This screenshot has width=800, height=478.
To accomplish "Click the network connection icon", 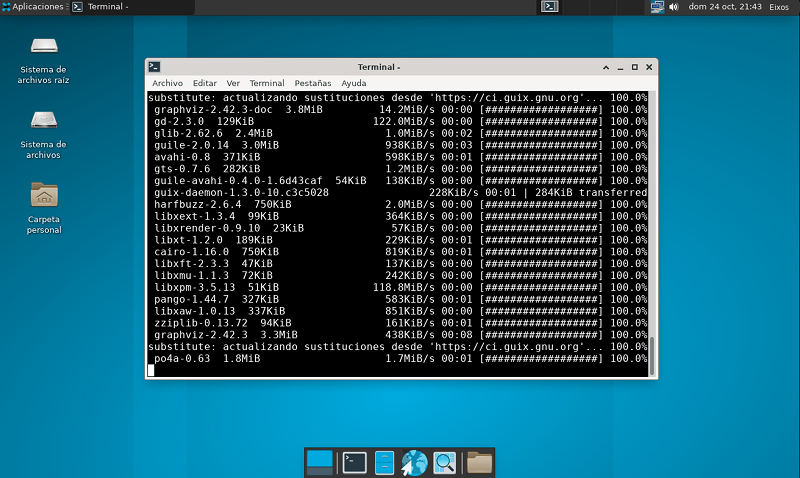I will click(656, 6).
